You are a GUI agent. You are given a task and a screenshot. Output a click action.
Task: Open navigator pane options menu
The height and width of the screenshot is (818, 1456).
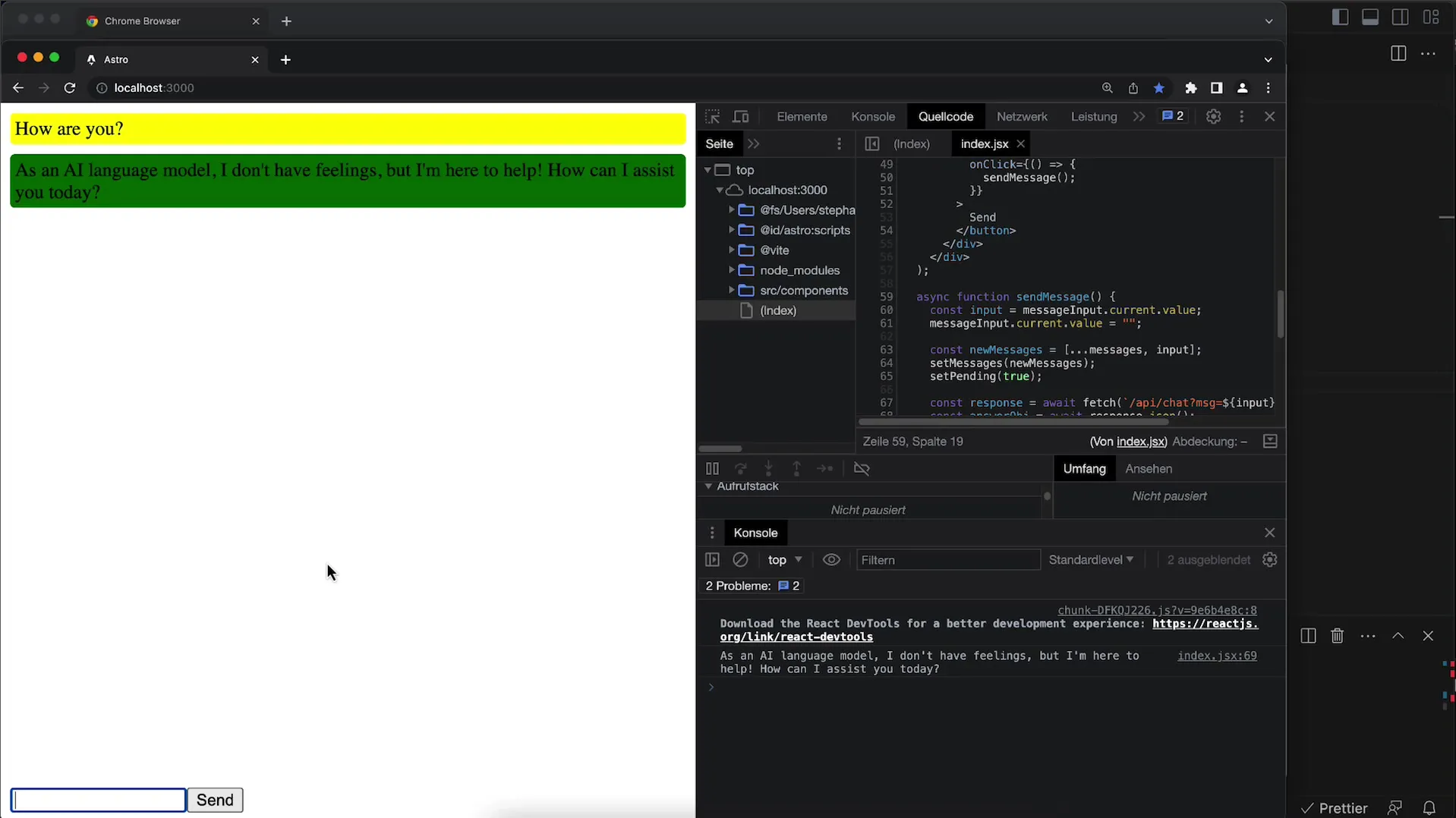click(839, 144)
